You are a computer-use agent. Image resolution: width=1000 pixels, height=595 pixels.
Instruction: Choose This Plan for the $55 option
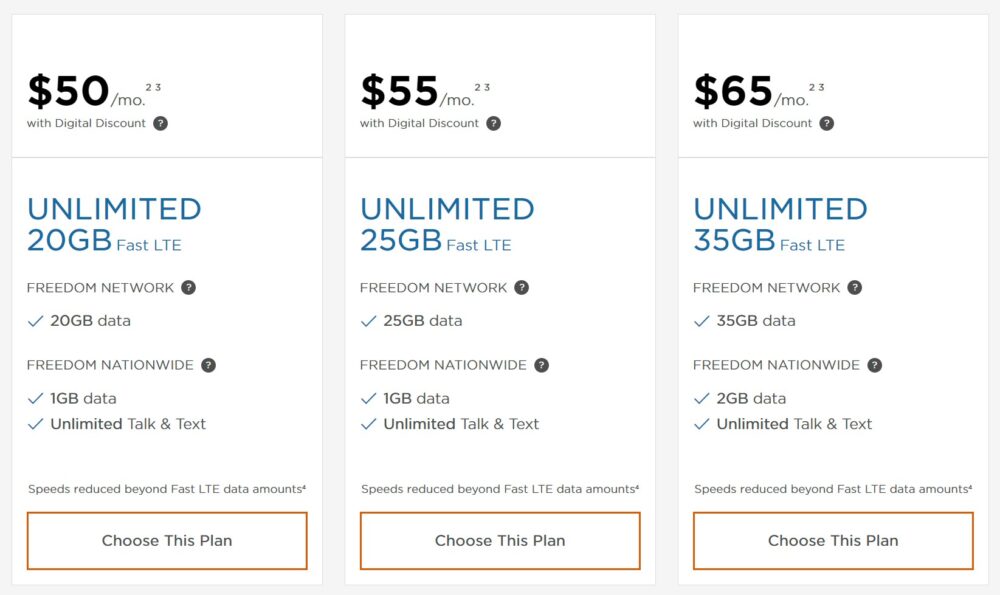[x=500, y=540]
